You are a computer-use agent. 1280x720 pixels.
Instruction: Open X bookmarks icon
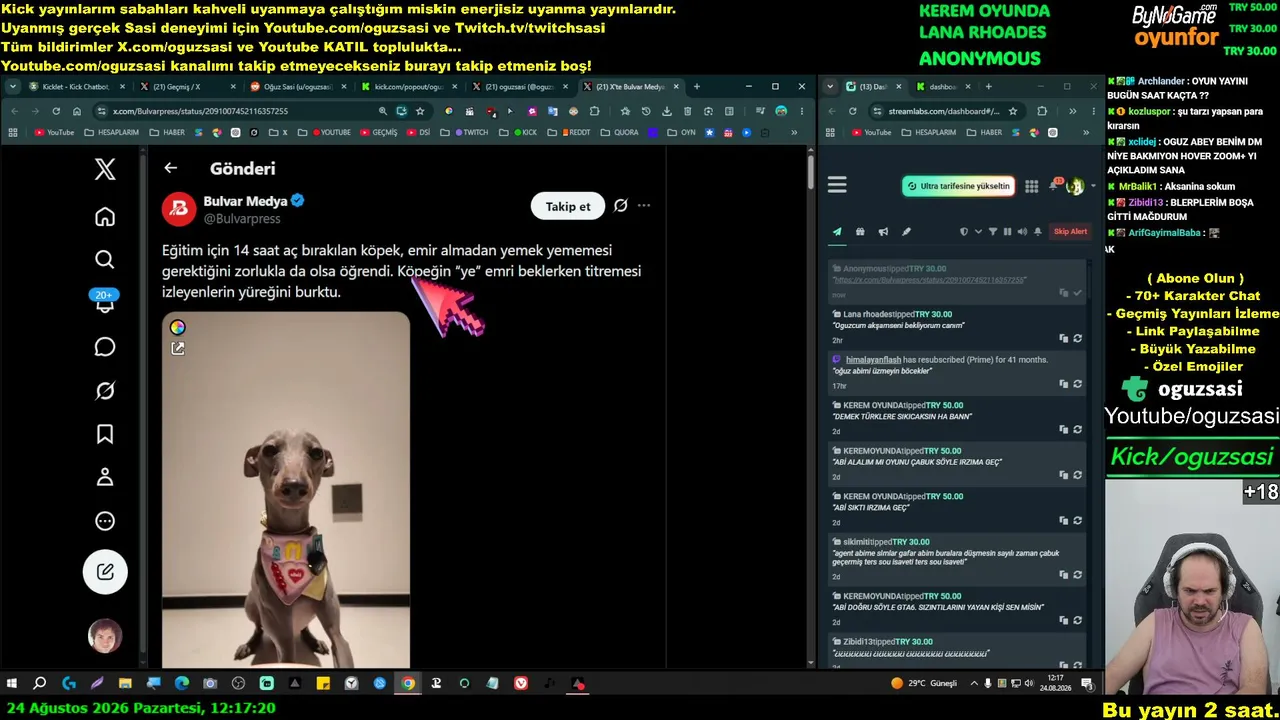coord(105,434)
